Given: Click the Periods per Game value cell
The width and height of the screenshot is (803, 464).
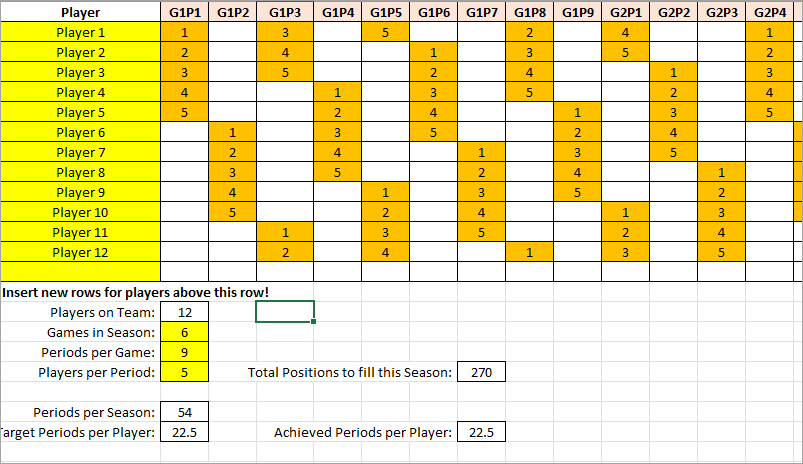Looking at the screenshot, I should (184, 352).
